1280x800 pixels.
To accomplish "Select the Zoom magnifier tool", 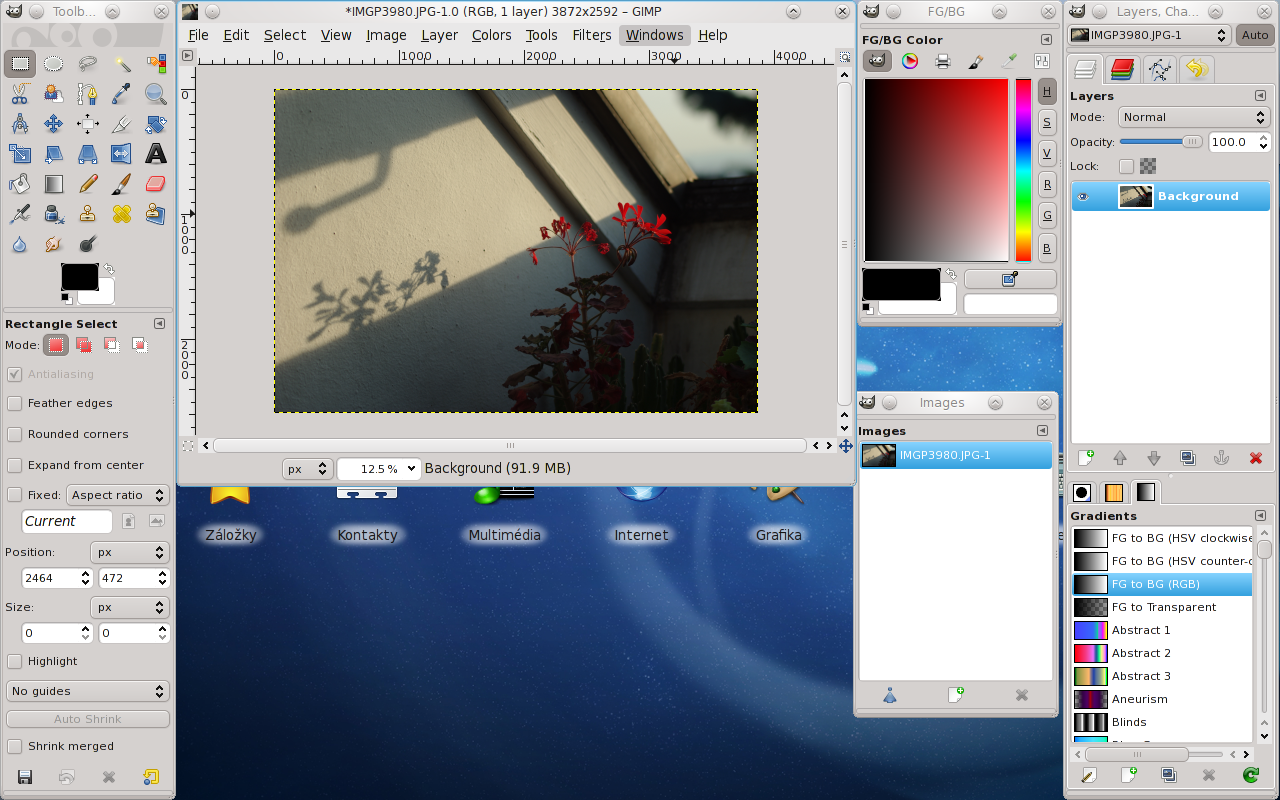I will [156, 94].
